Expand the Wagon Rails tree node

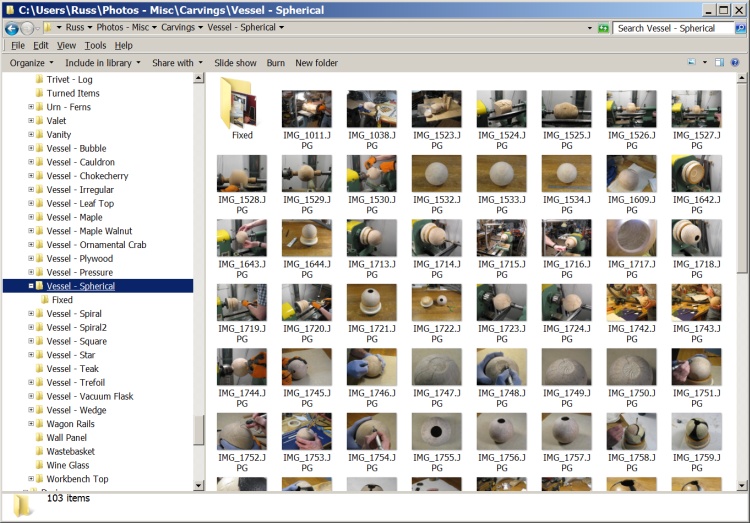[31, 424]
